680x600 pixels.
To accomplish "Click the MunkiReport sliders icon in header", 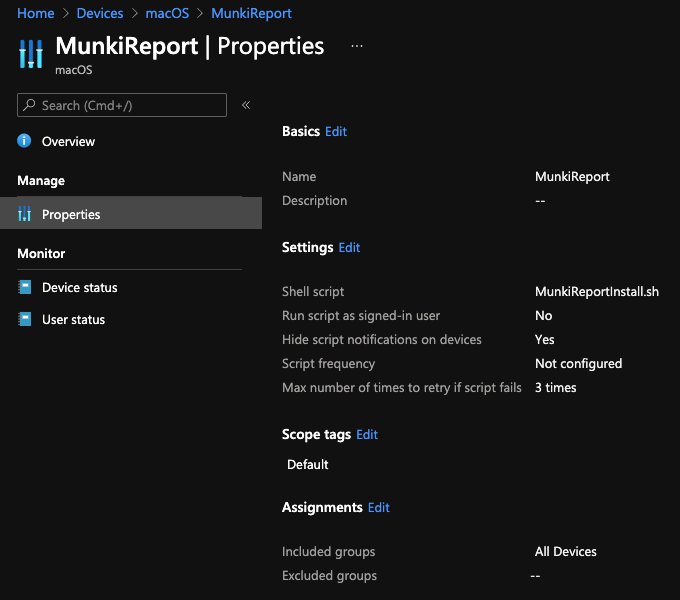I will (31, 54).
